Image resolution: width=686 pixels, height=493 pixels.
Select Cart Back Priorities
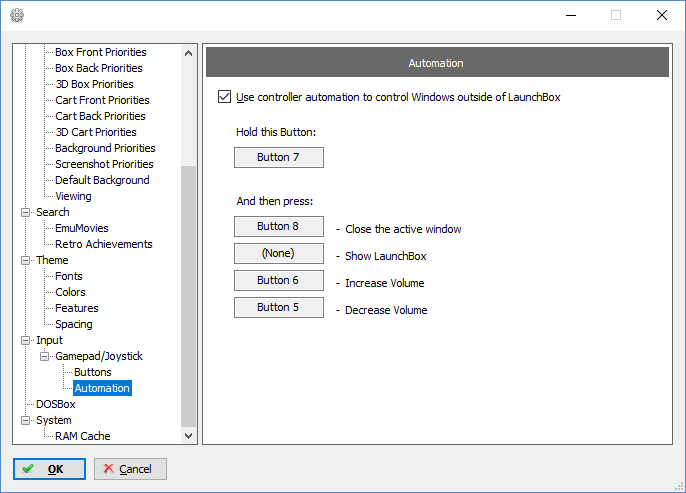(x=100, y=116)
